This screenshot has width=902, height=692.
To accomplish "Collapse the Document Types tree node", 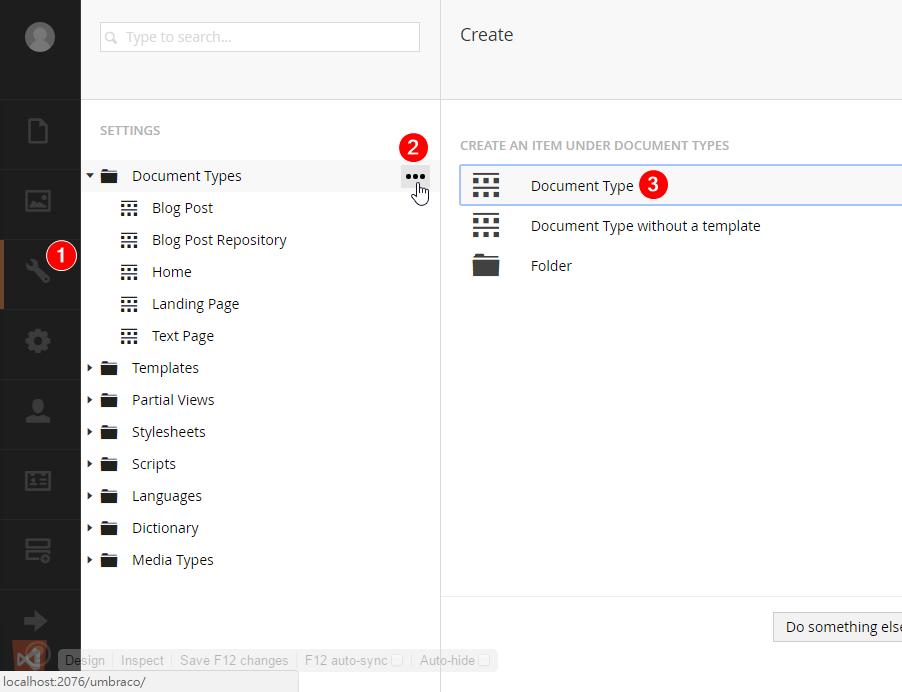I will [x=90, y=176].
